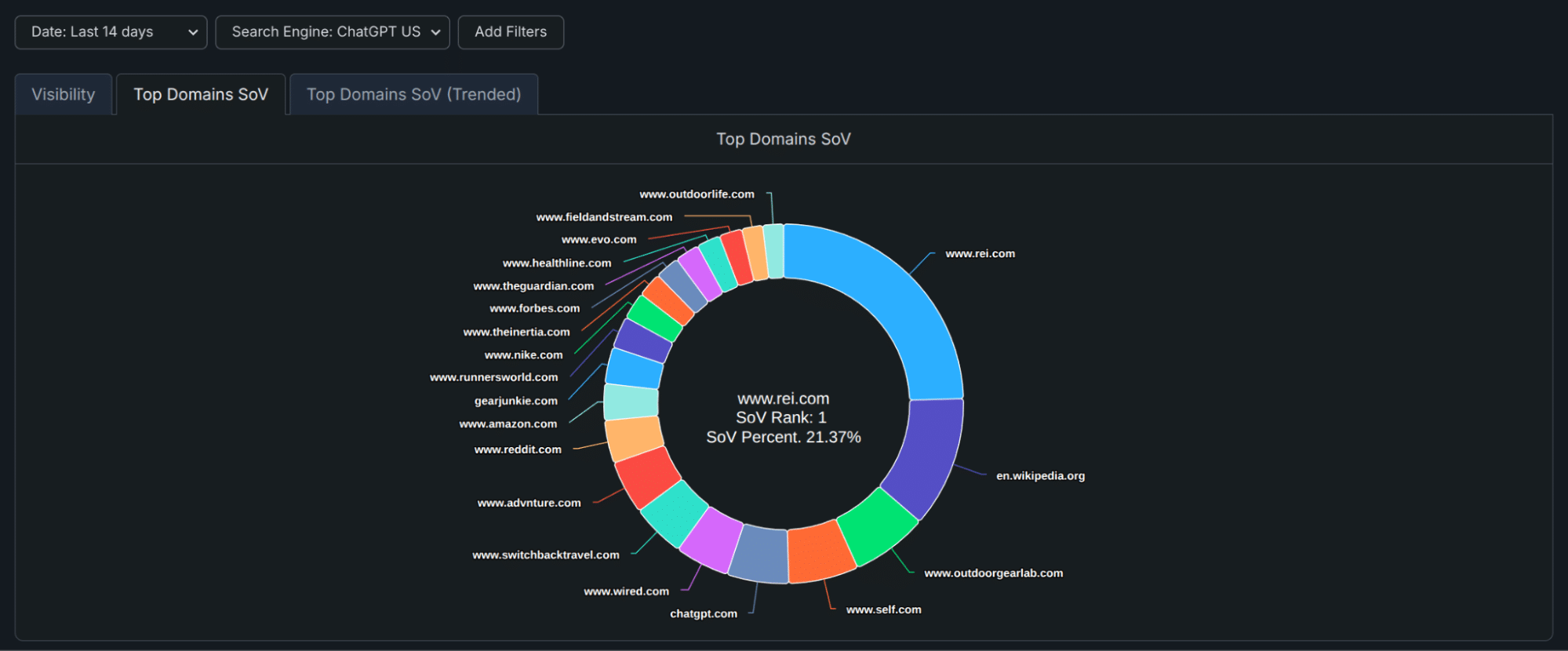This screenshot has height=651, width=1568.
Task: Click the www.evo.com chart label
Action: (599, 239)
